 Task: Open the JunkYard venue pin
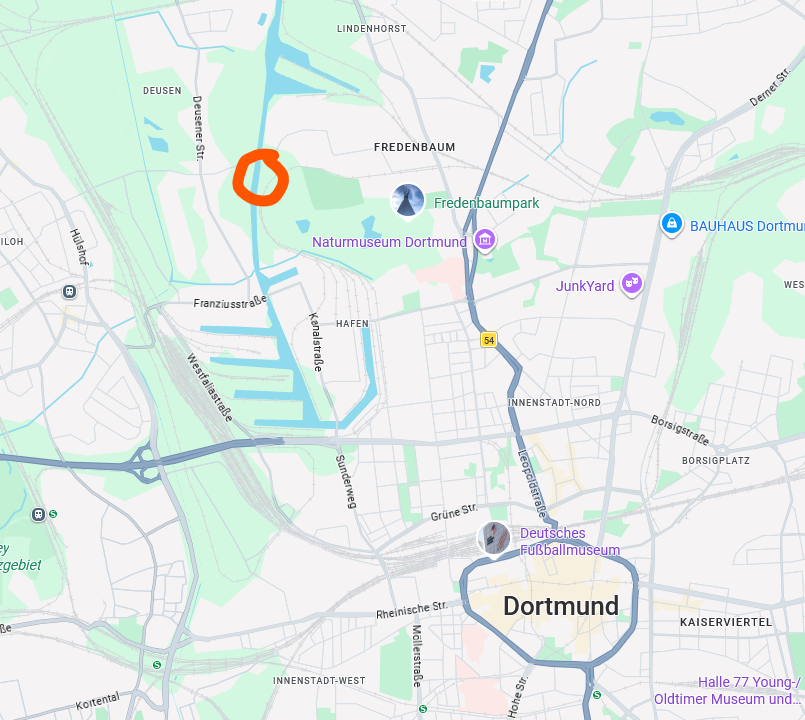coord(631,283)
